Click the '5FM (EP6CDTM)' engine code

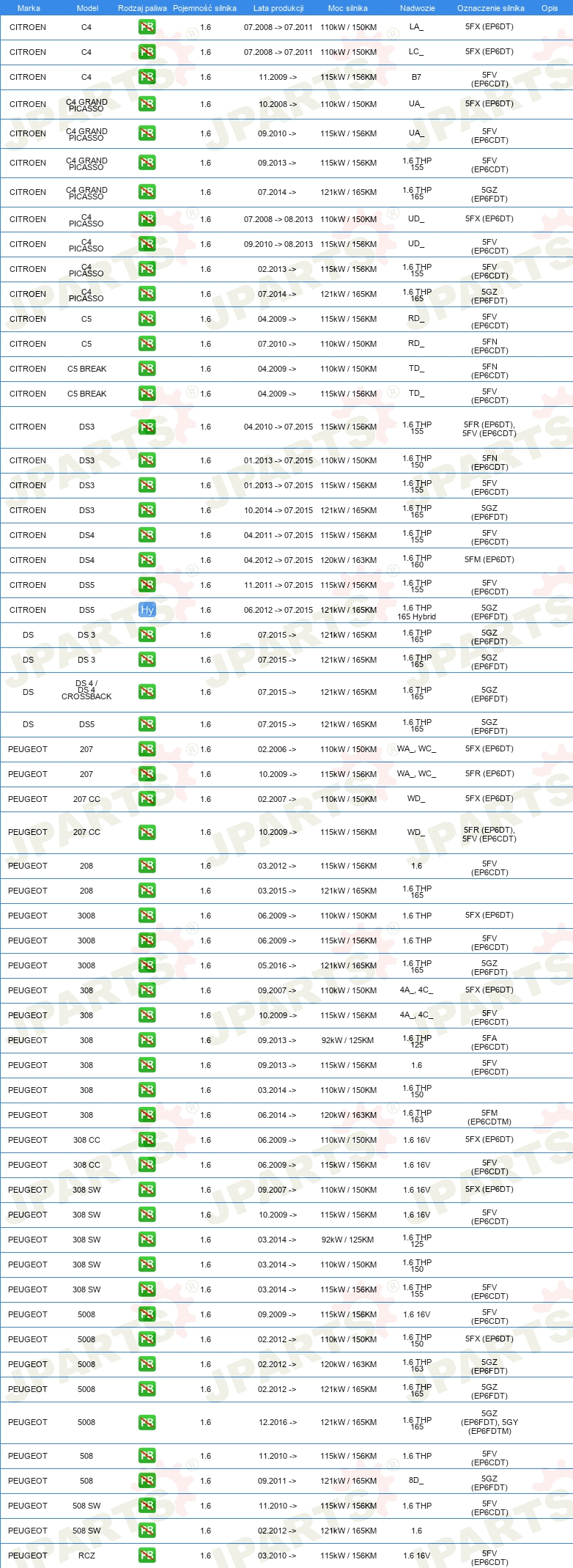tap(489, 1117)
